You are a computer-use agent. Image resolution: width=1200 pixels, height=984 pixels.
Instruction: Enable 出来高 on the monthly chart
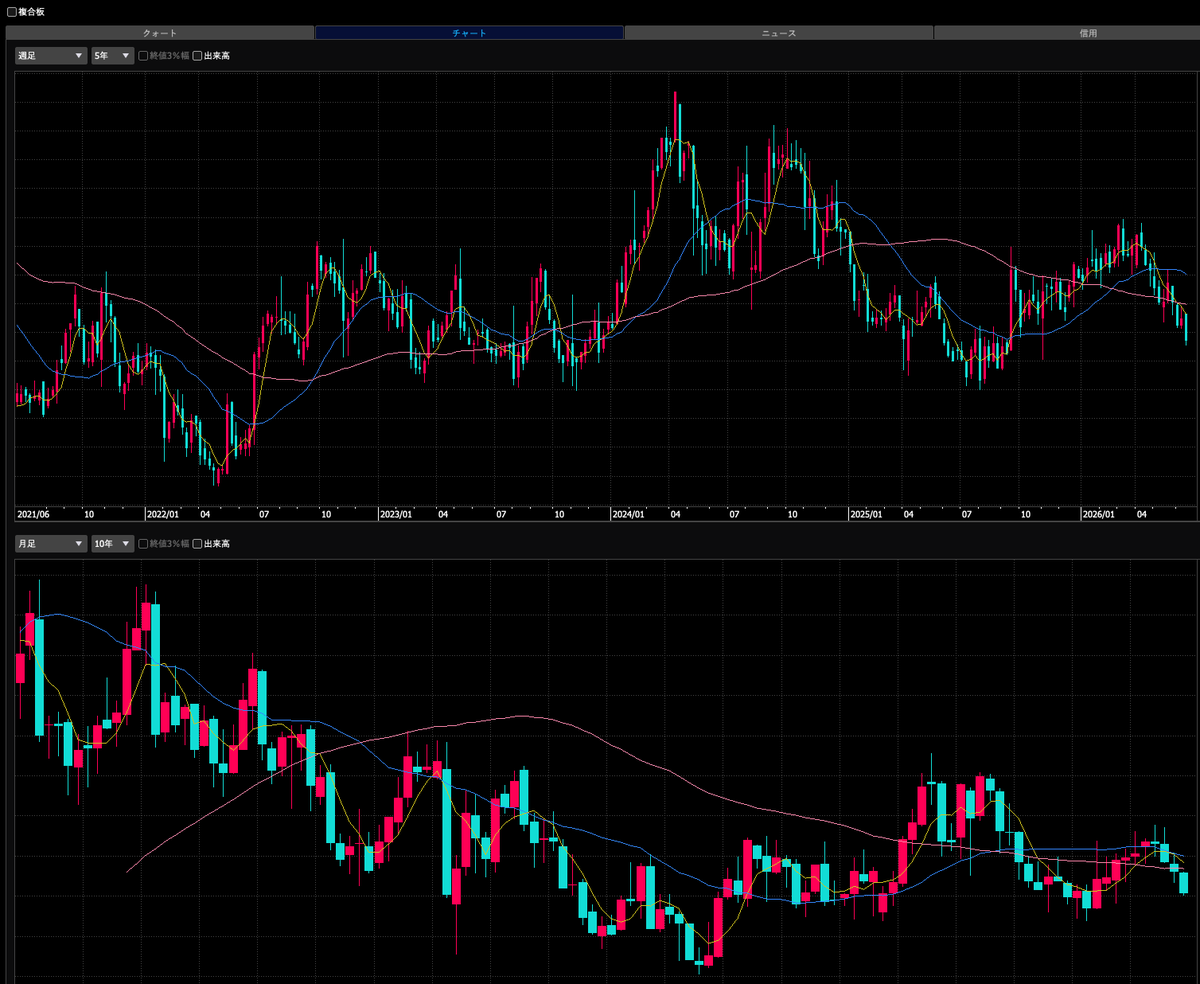(198, 543)
